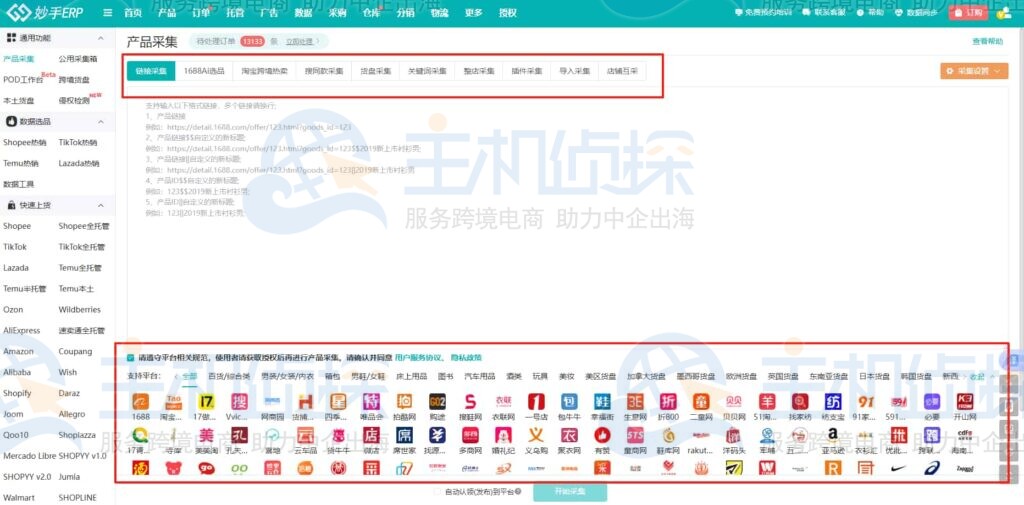Viewport: 1024px width, 505px height.
Task: Open the 搜同款采集 tab
Action: 324,71
